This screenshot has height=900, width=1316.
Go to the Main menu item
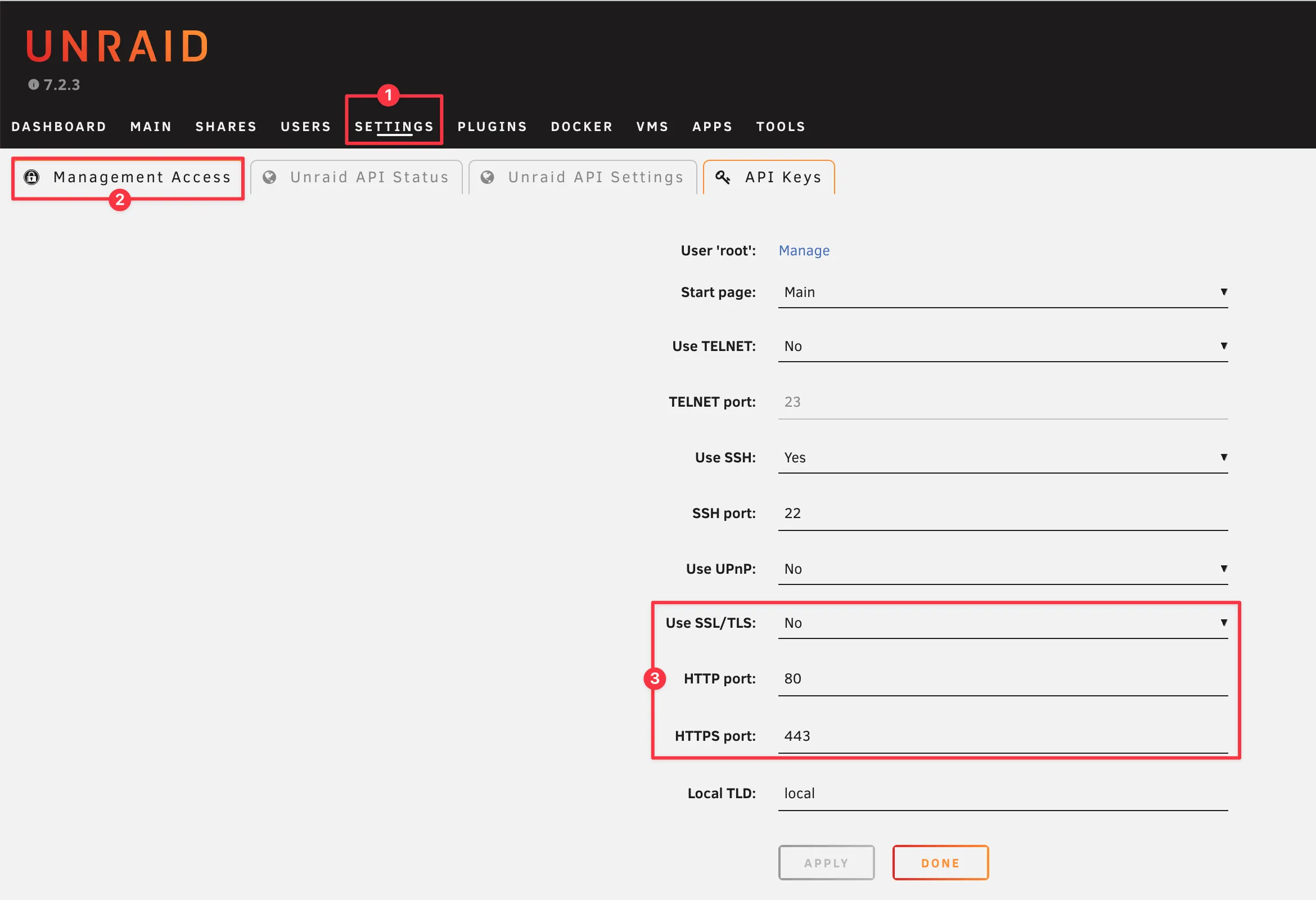coord(151,127)
